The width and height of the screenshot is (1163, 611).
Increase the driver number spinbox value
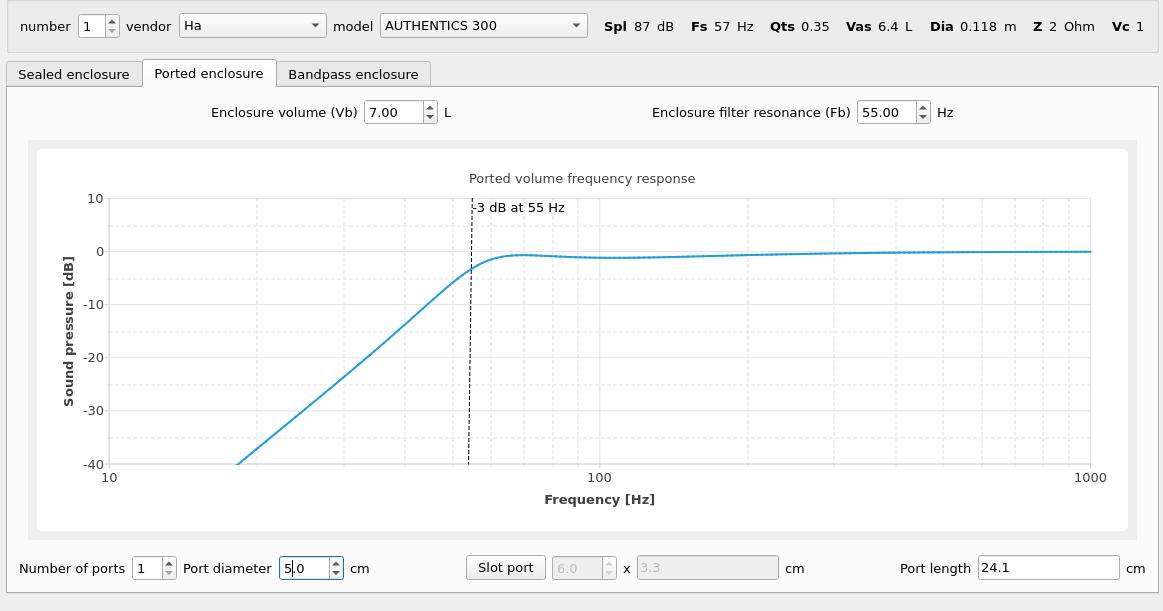tap(112, 21)
